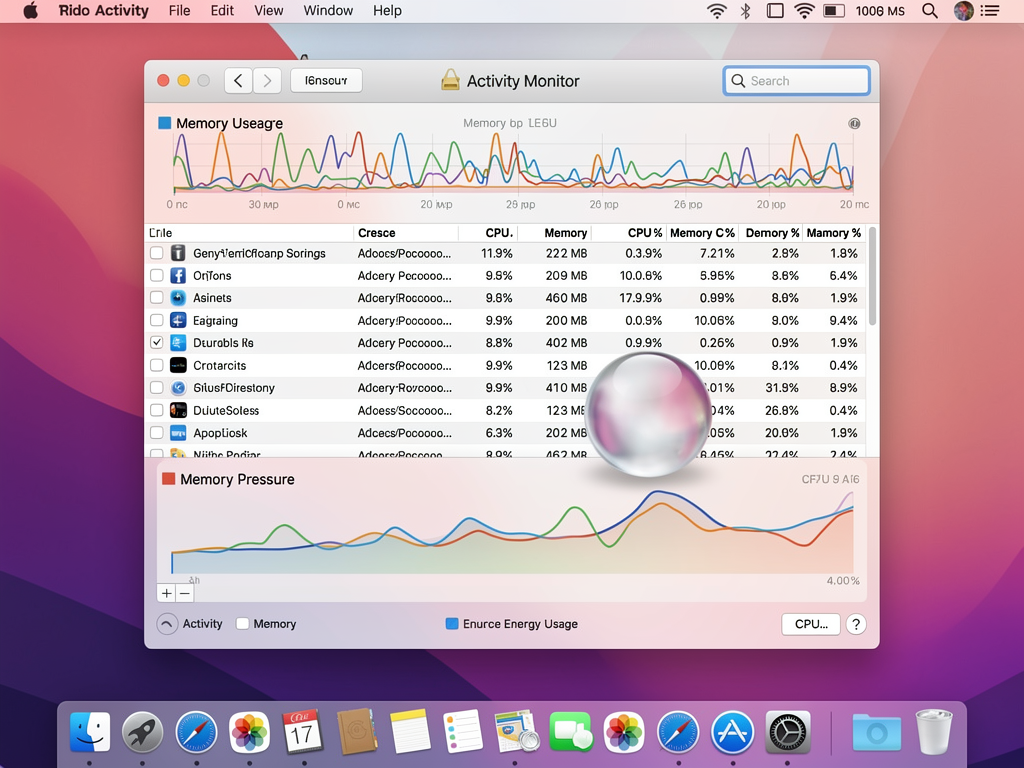Click the question mark help button
The width and height of the screenshot is (1024, 768).
point(856,624)
